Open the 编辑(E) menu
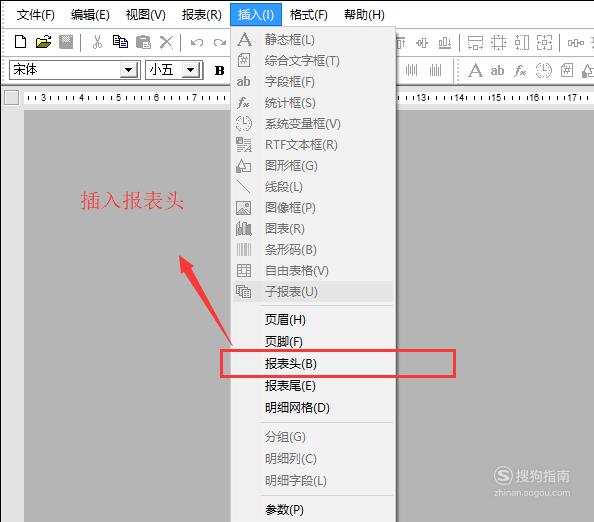 90,15
